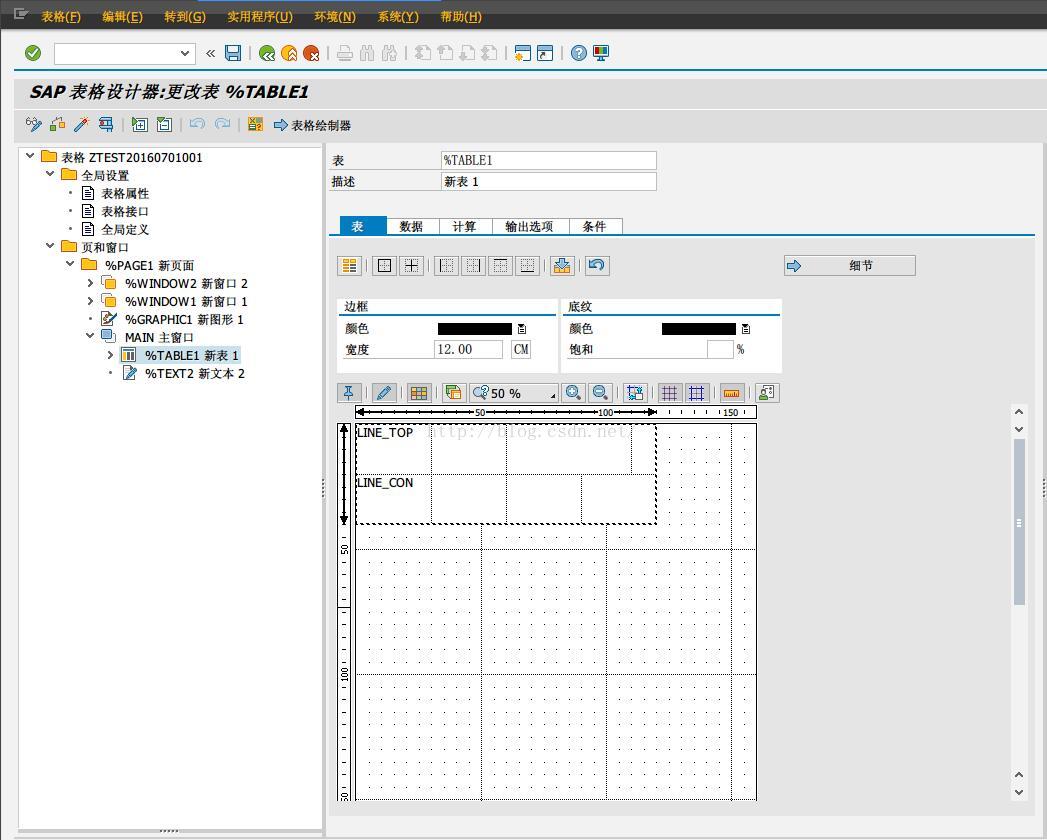Click the 描述 input field

point(548,182)
